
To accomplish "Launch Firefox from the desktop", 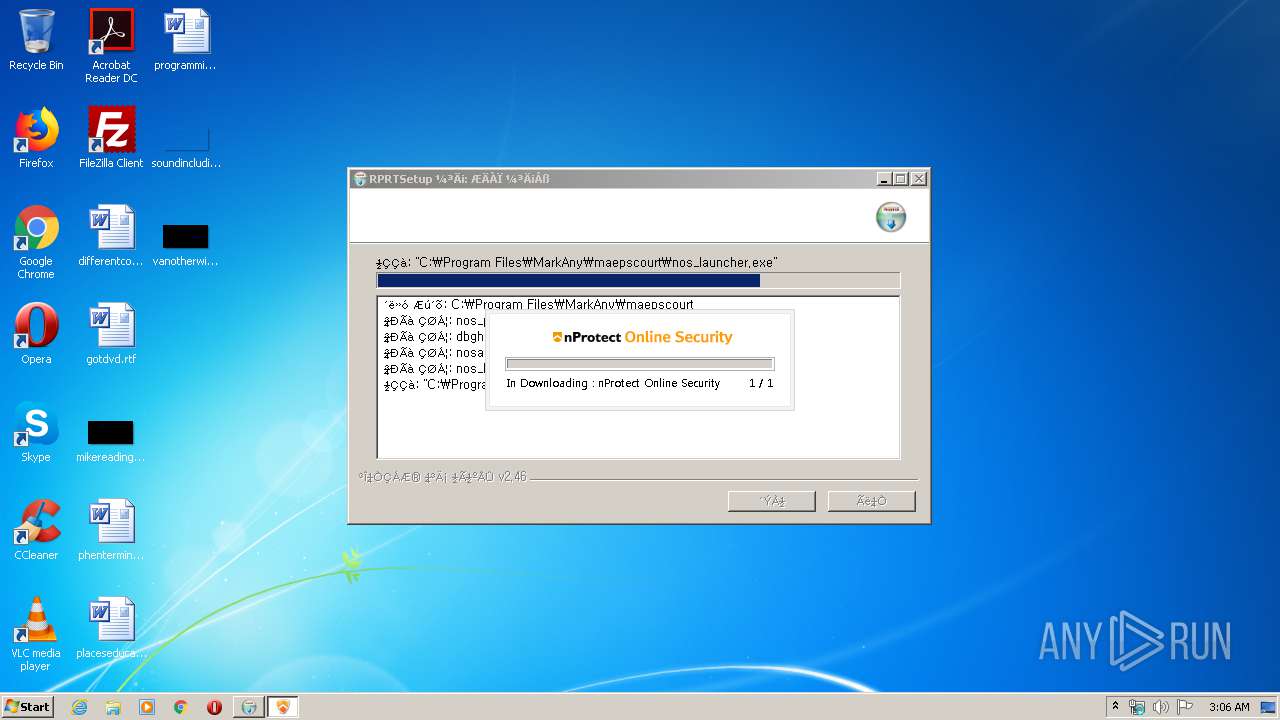I will coord(36,138).
